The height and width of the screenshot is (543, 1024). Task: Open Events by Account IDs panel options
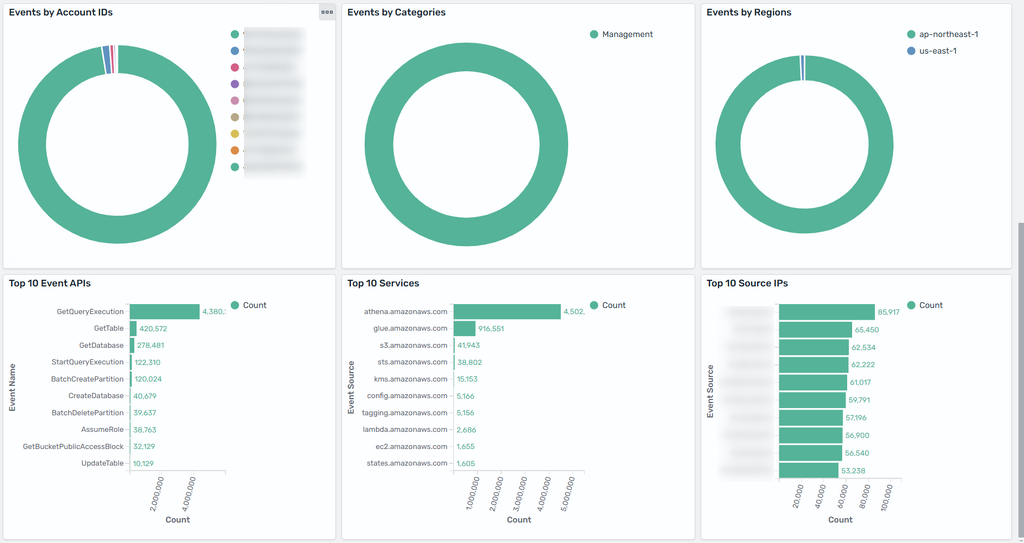tap(327, 12)
